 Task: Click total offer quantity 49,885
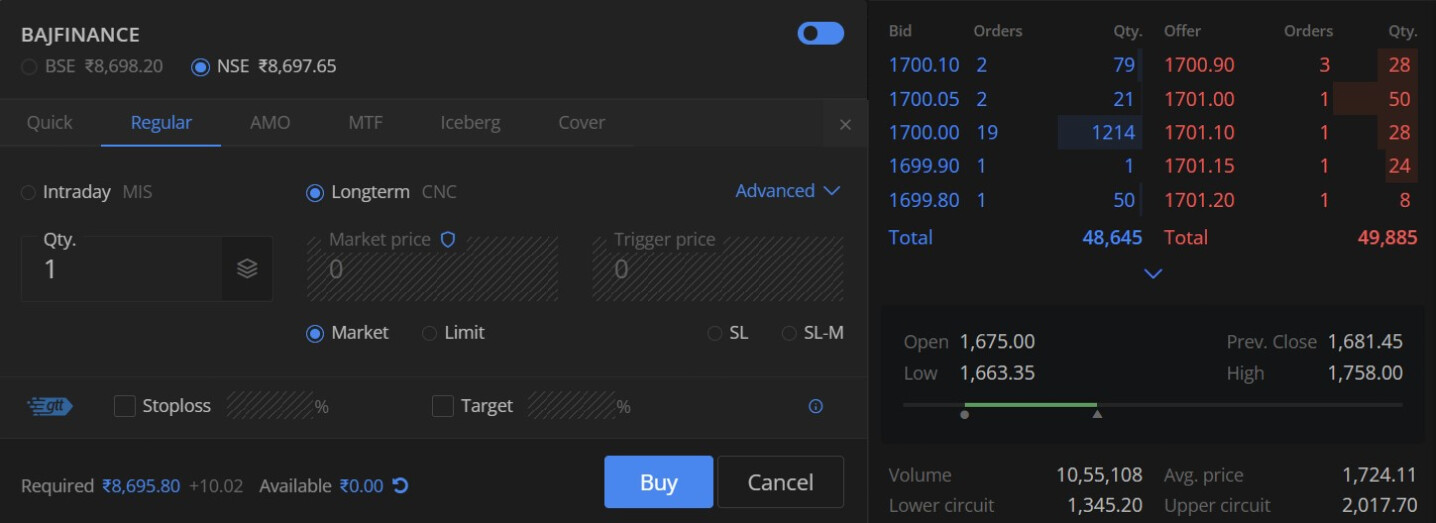point(1387,238)
